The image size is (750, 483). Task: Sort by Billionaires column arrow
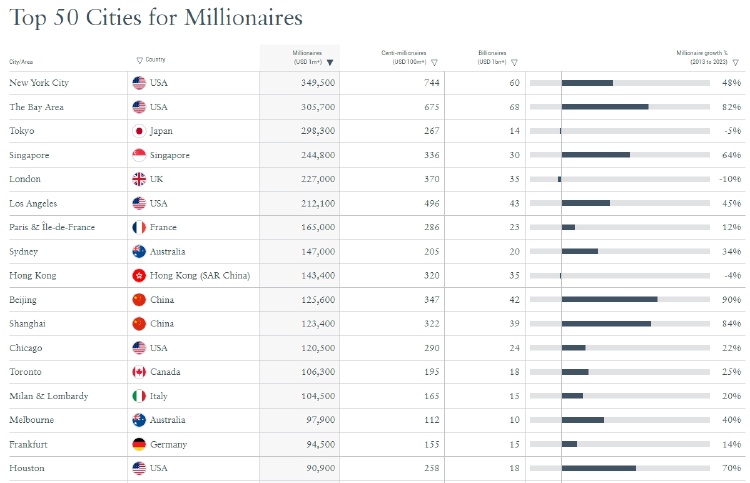coord(514,63)
